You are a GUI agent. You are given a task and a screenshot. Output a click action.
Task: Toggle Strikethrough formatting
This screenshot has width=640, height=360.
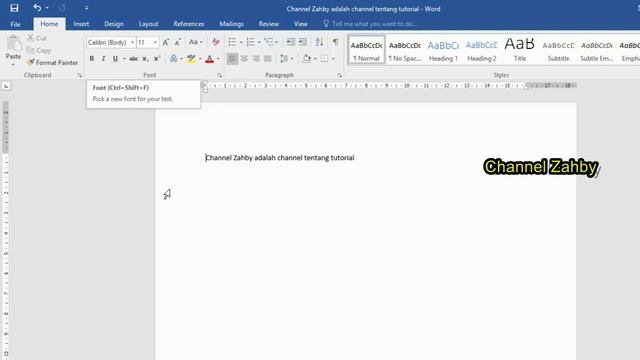(133, 59)
